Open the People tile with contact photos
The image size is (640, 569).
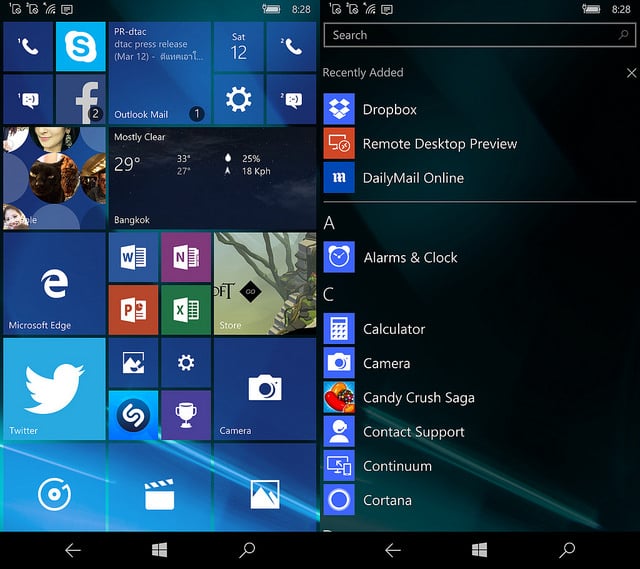coord(54,178)
